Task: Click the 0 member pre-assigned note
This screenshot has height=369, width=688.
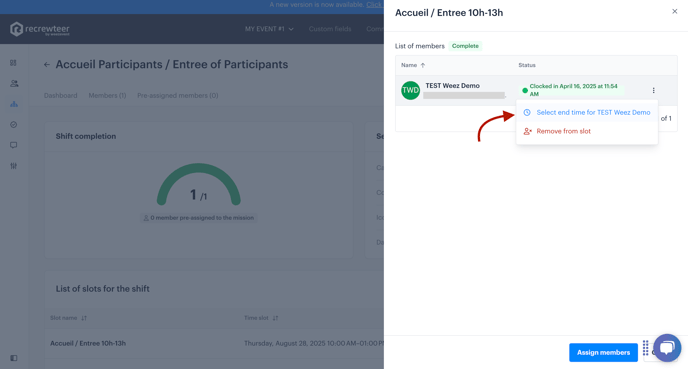Action: (199, 218)
